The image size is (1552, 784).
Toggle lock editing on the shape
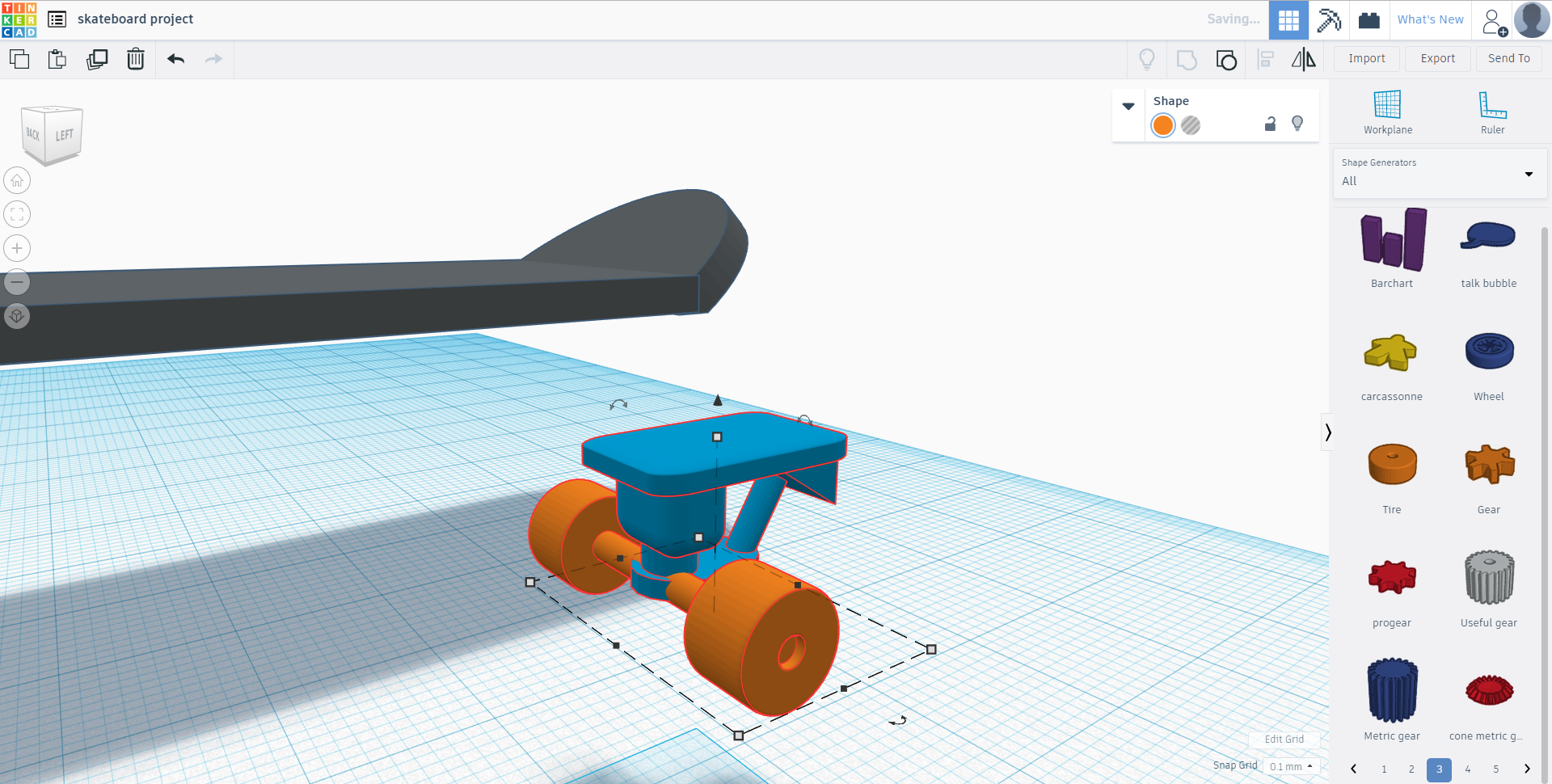click(x=1270, y=124)
